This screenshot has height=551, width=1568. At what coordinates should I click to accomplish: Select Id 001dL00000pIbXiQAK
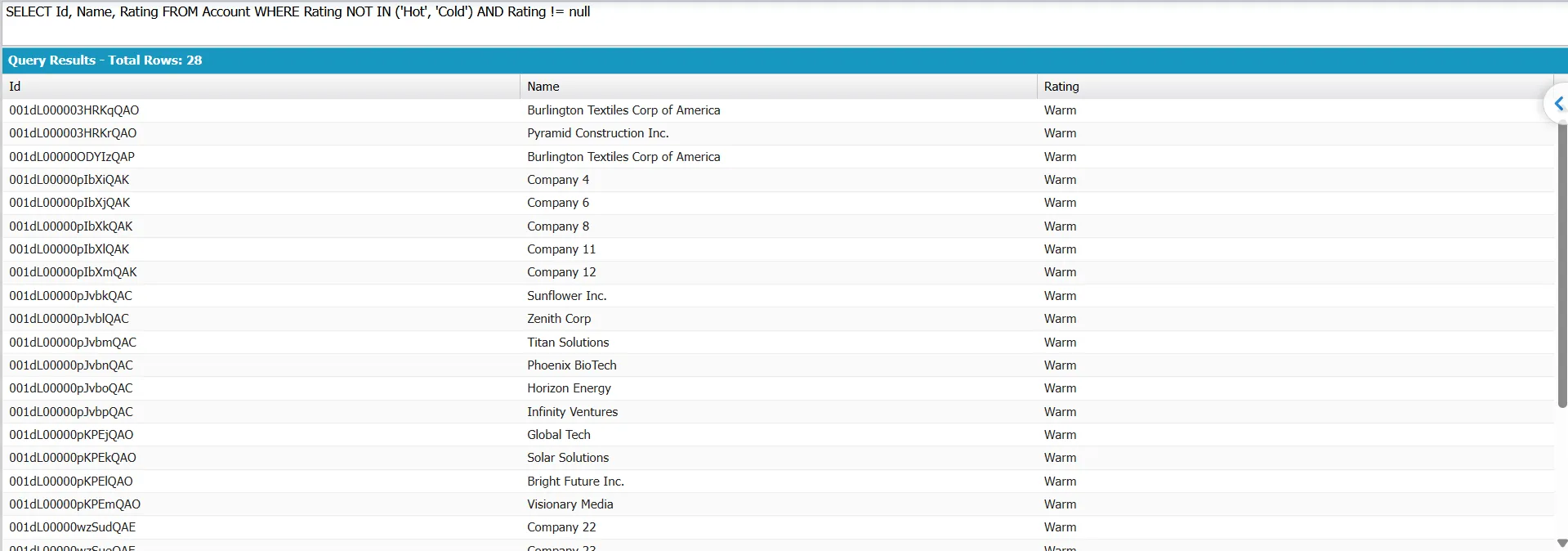click(69, 180)
